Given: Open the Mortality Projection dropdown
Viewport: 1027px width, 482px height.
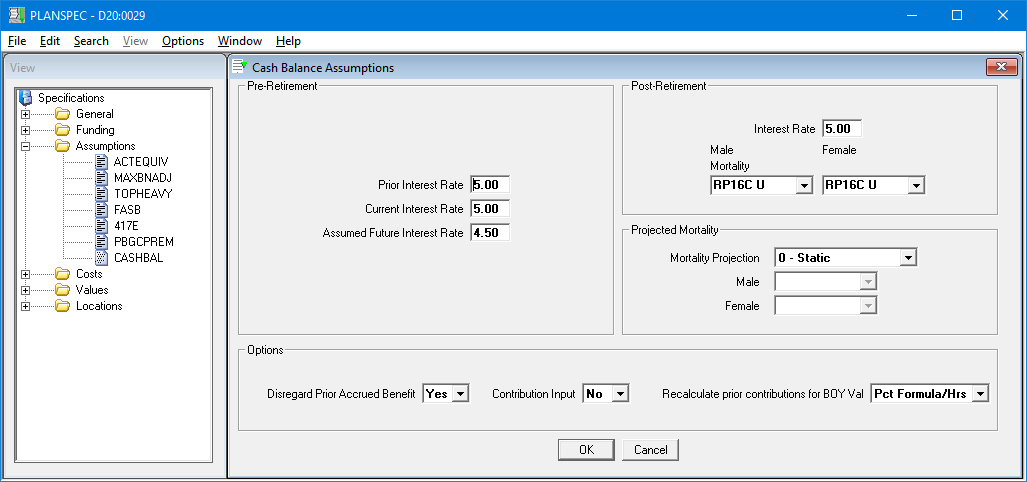Looking at the screenshot, I should click(x=907, y=258).
